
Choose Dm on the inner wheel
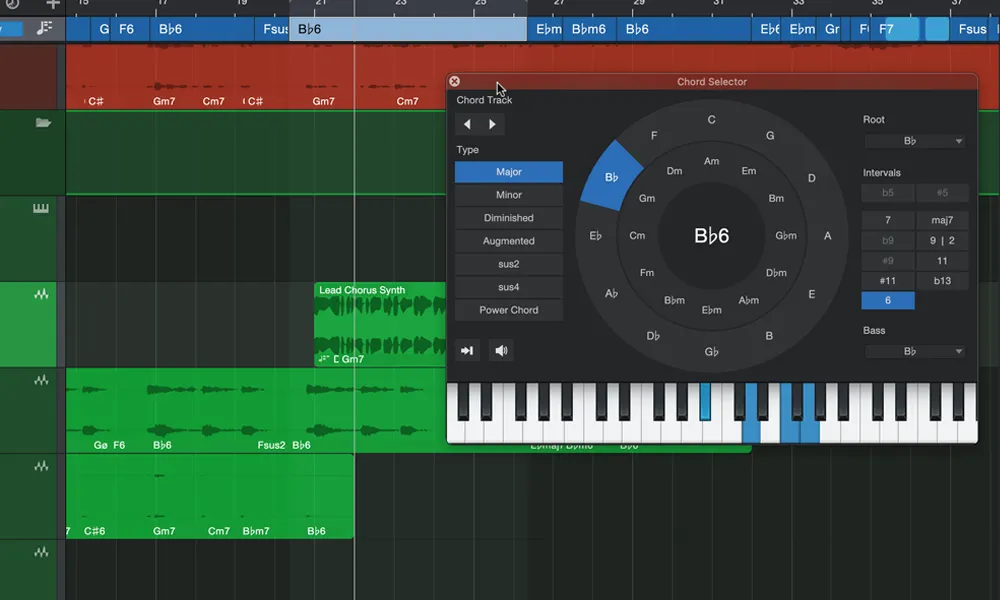click(x=674, y=171)
